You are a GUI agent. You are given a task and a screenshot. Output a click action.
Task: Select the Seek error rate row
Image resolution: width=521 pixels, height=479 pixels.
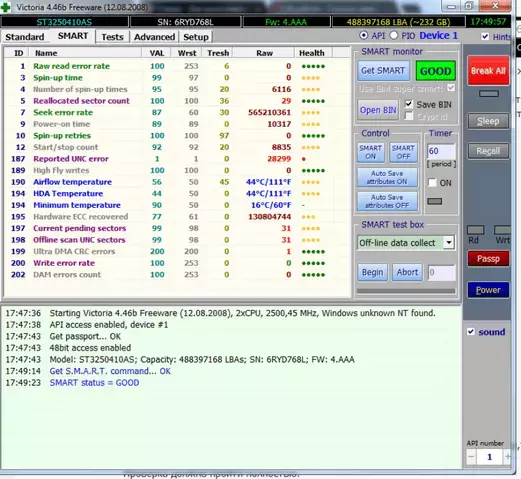(x=177, y=112)
